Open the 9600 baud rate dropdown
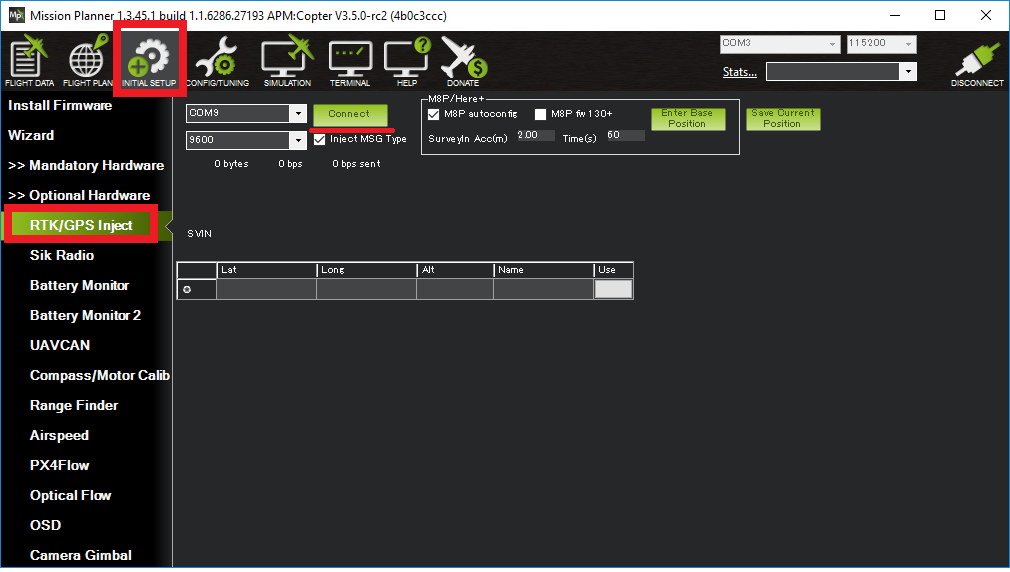 tap(297, 141)
